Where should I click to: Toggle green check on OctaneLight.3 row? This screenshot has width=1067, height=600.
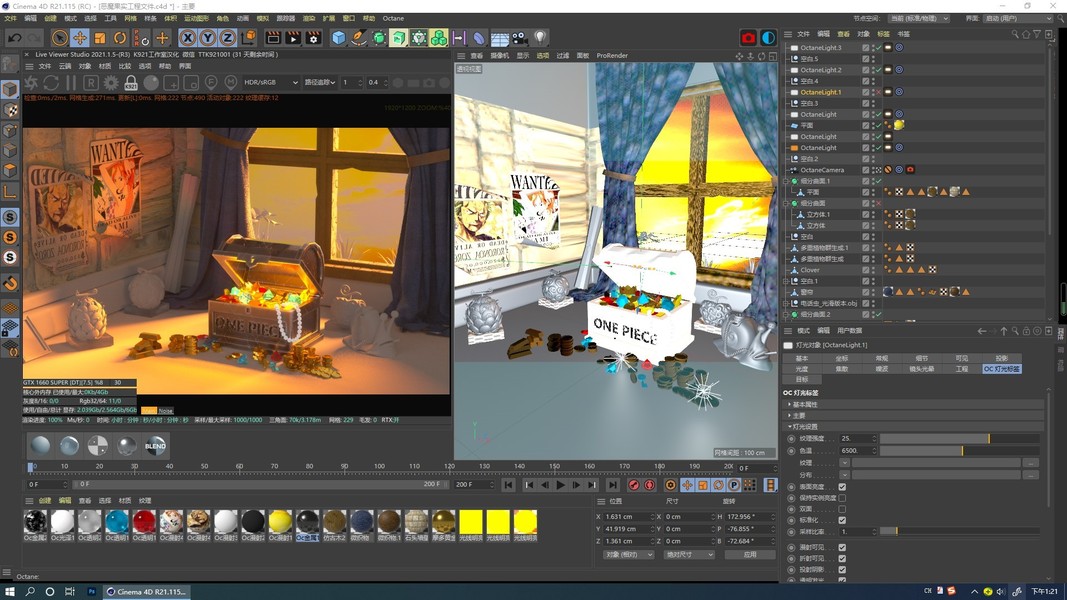click(879, 48)
